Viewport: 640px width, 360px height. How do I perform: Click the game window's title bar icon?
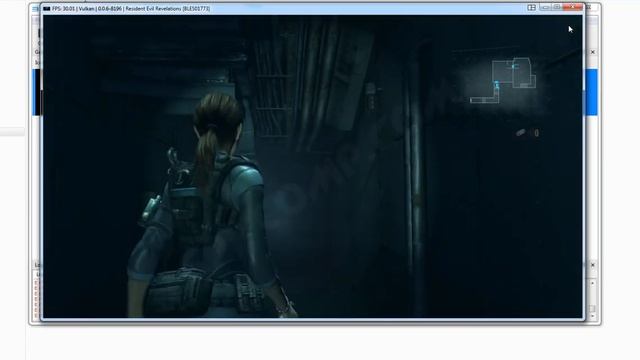[47, 9]
